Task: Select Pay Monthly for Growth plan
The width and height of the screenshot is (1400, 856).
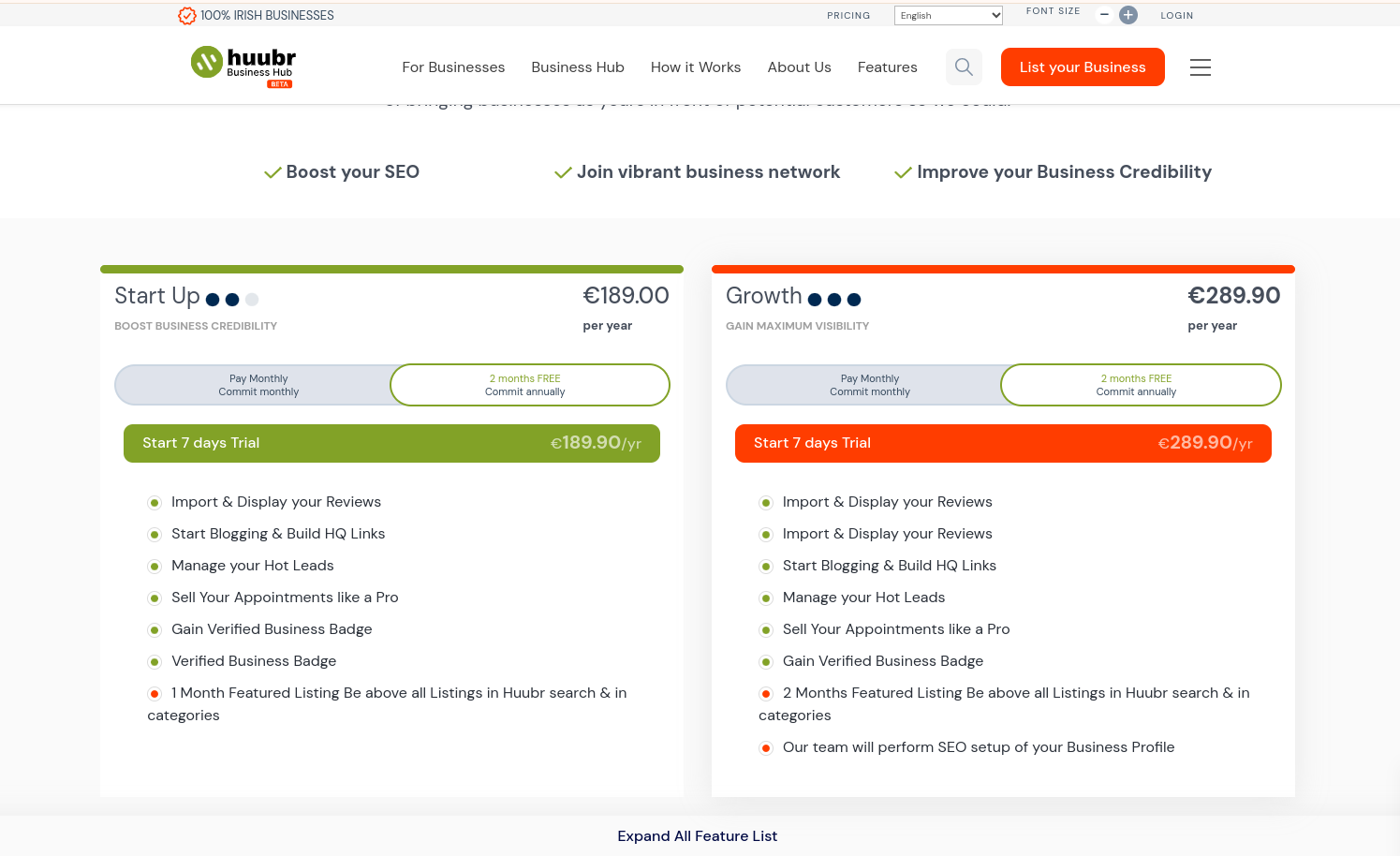Action: tap(870, 385)
